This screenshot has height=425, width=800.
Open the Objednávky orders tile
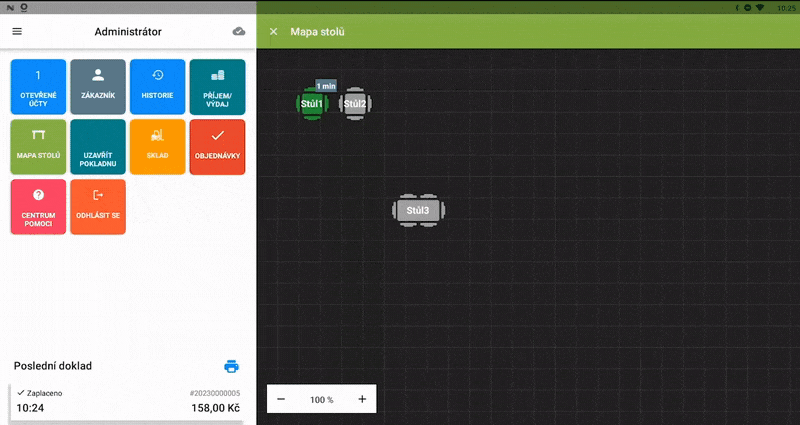click(217, 147)
